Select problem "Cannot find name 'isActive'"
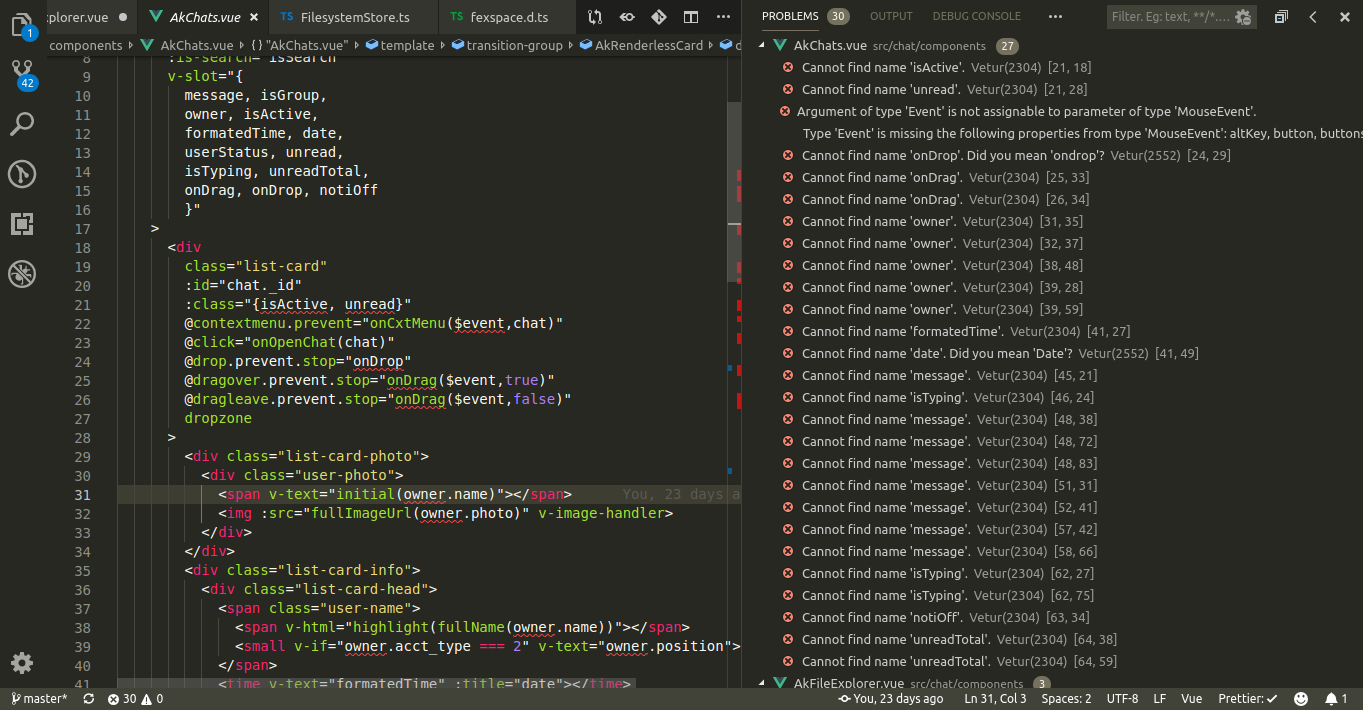The height and width of the screenshot is (710, 1363). (883, 68)
